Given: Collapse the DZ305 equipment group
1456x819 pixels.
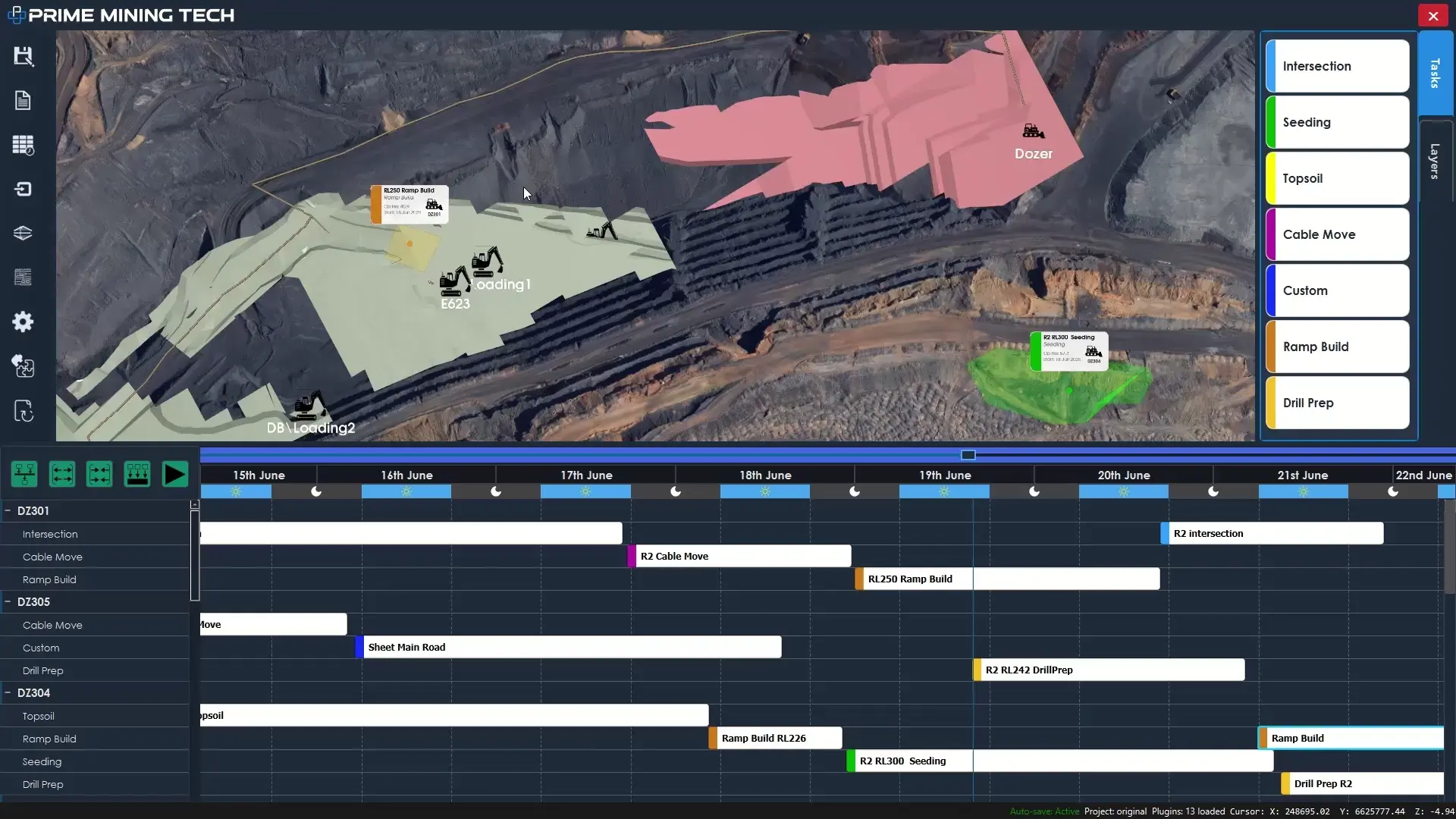Looking at the screenshot, I should (8, 602).
